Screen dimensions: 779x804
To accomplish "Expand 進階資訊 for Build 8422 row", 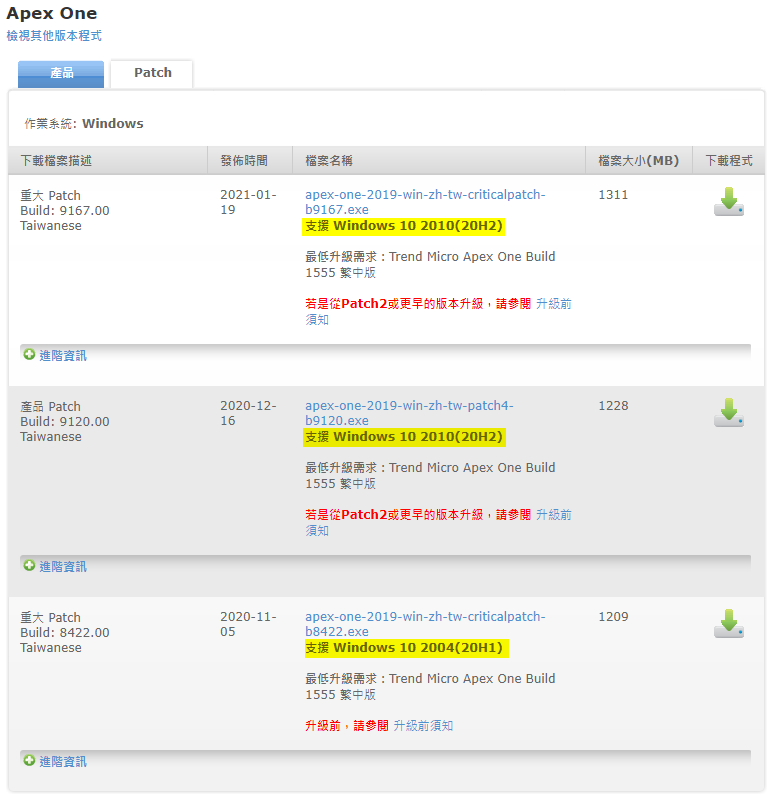I will tap(63, 761).
